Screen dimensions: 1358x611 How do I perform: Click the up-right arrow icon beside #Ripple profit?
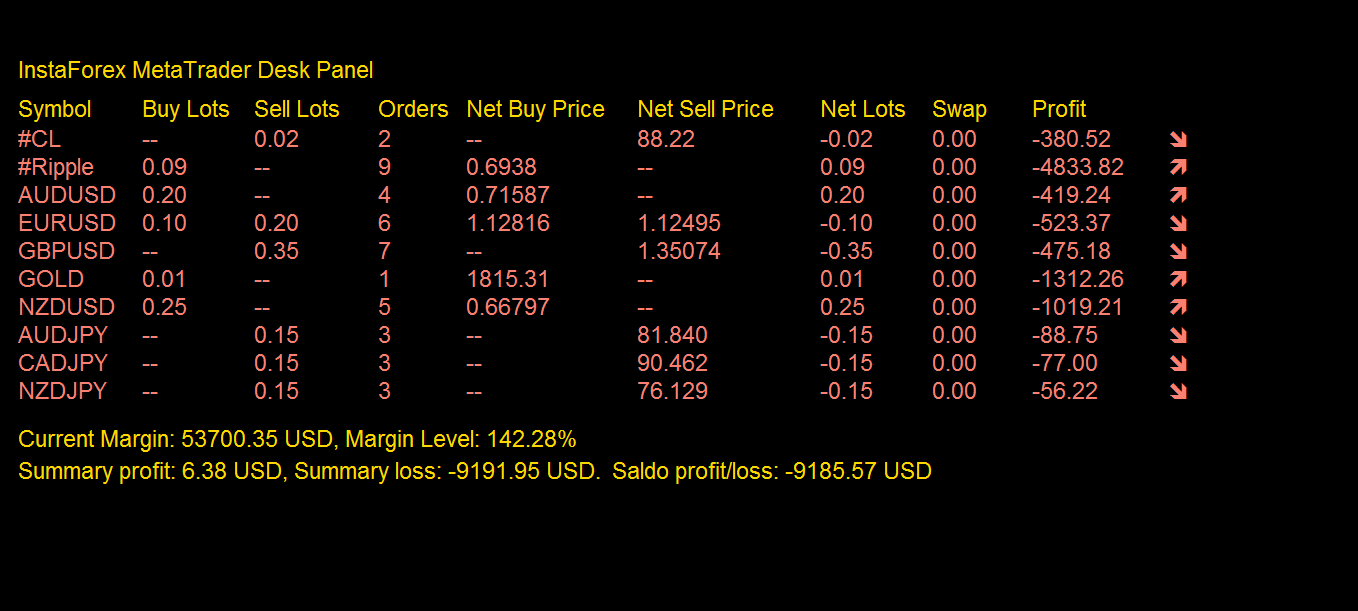pos(1177,168)
